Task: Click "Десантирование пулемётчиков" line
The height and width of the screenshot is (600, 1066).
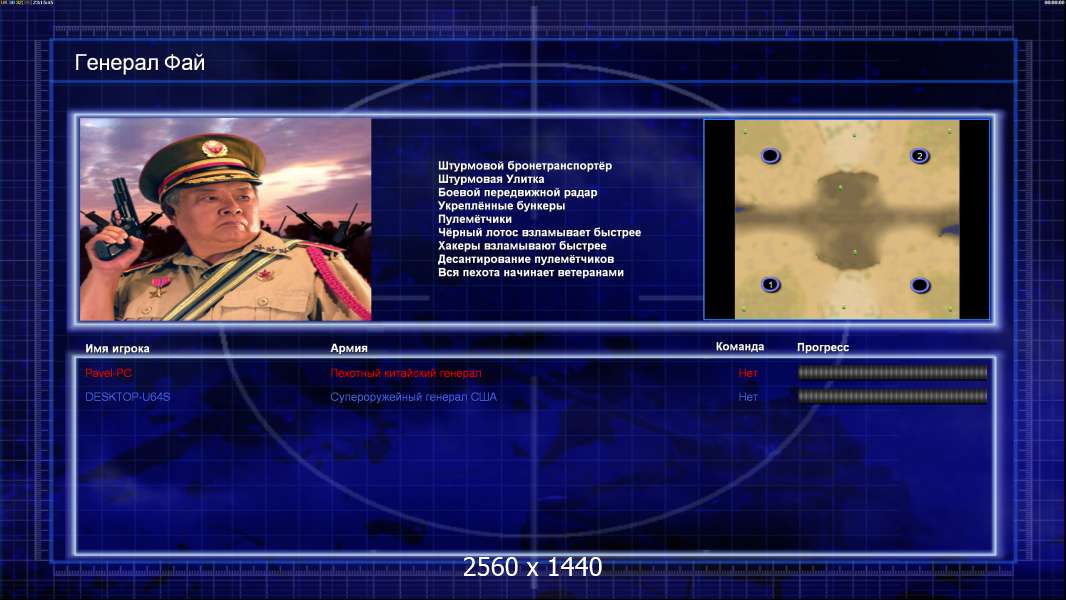Action: [526, 259]
